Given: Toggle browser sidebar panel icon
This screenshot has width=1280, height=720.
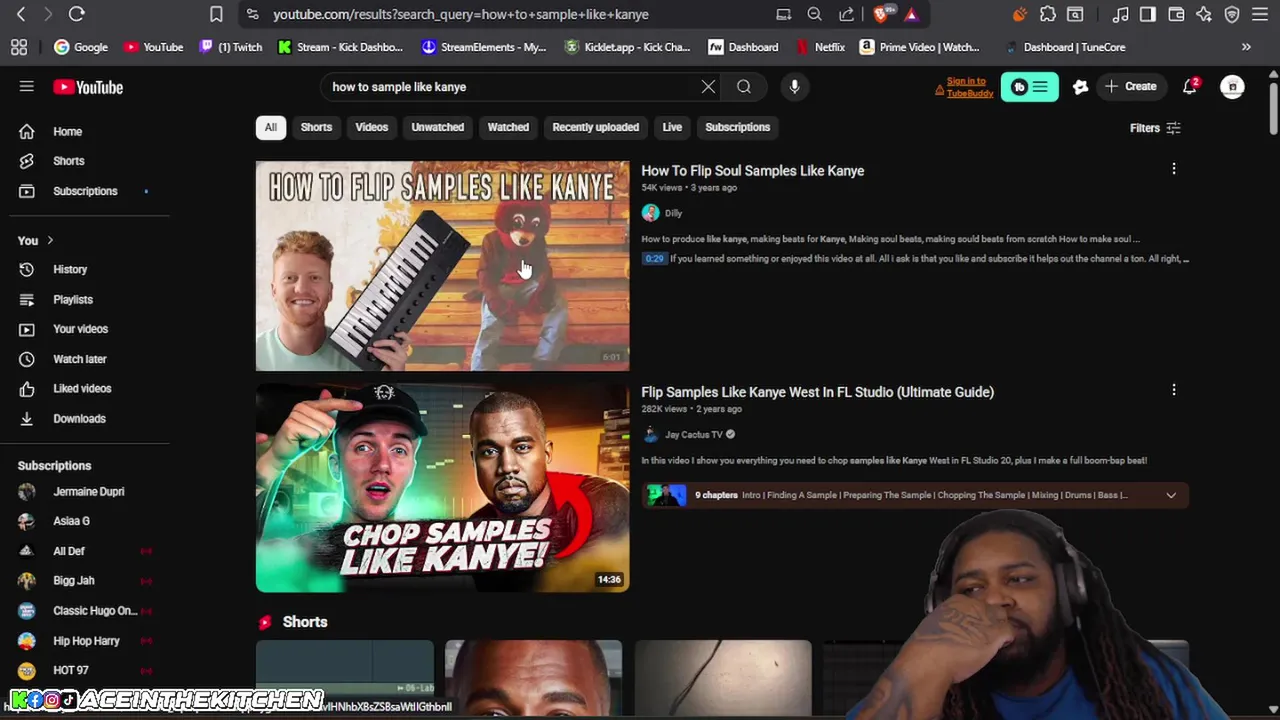Looking at the screenshot, I should 1148,14.
